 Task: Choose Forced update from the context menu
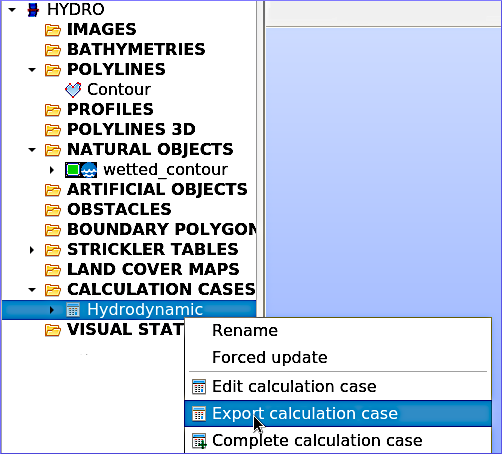(x=338, y=357)
